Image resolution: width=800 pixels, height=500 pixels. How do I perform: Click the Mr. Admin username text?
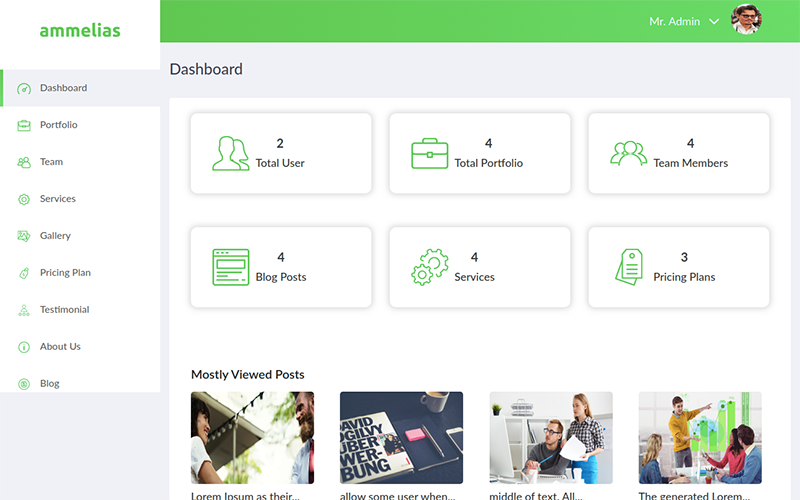coord(674,21)
